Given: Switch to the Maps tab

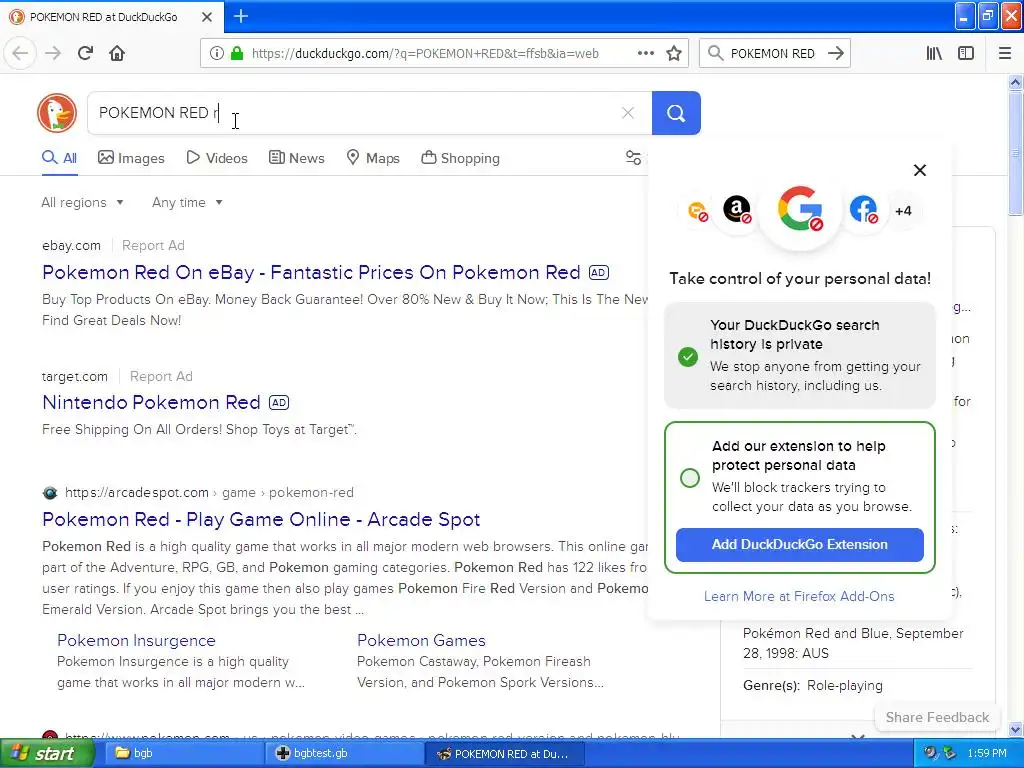Looking at the screenshot, I should click(x=373, y=158).
